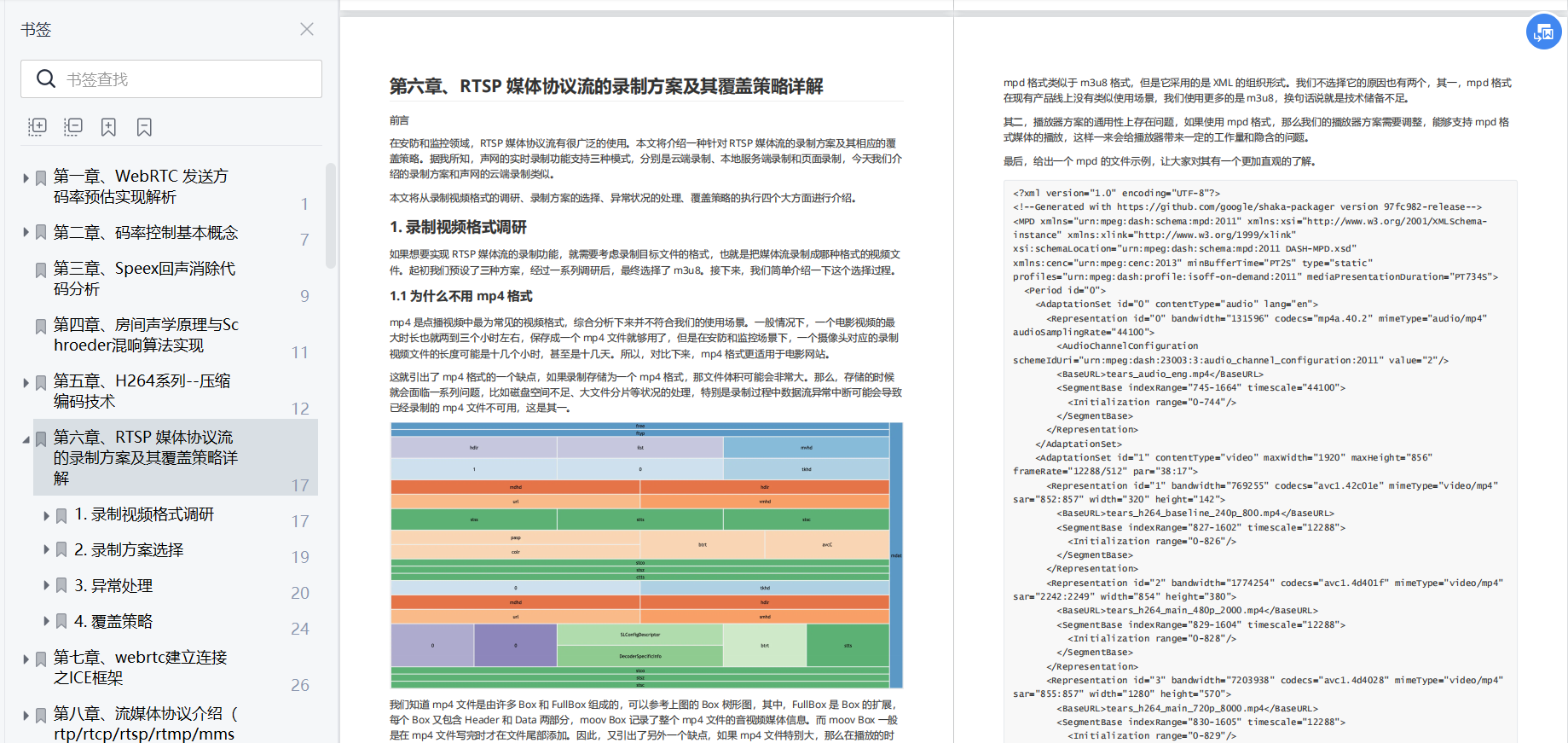The image size is (1568, 743).
Task: Expand all bookmarks icon
Action: coord(38,127)
